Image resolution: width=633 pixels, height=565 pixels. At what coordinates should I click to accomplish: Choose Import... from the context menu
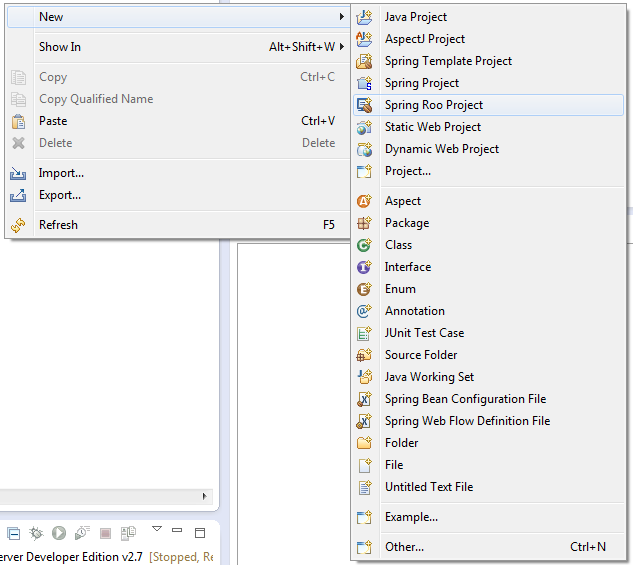(x=178, y=173)
